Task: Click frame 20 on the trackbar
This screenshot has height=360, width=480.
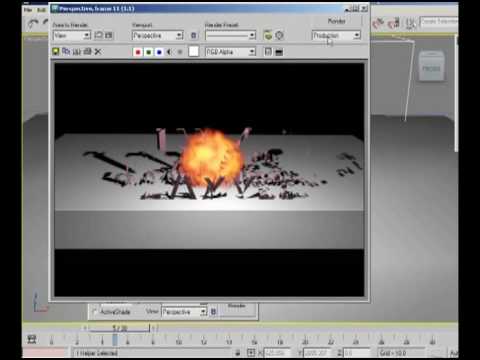Action: [x=305, y=341]
